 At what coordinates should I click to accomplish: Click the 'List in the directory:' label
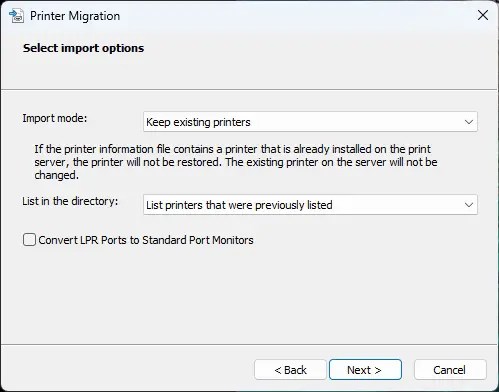tap(70, 201)
